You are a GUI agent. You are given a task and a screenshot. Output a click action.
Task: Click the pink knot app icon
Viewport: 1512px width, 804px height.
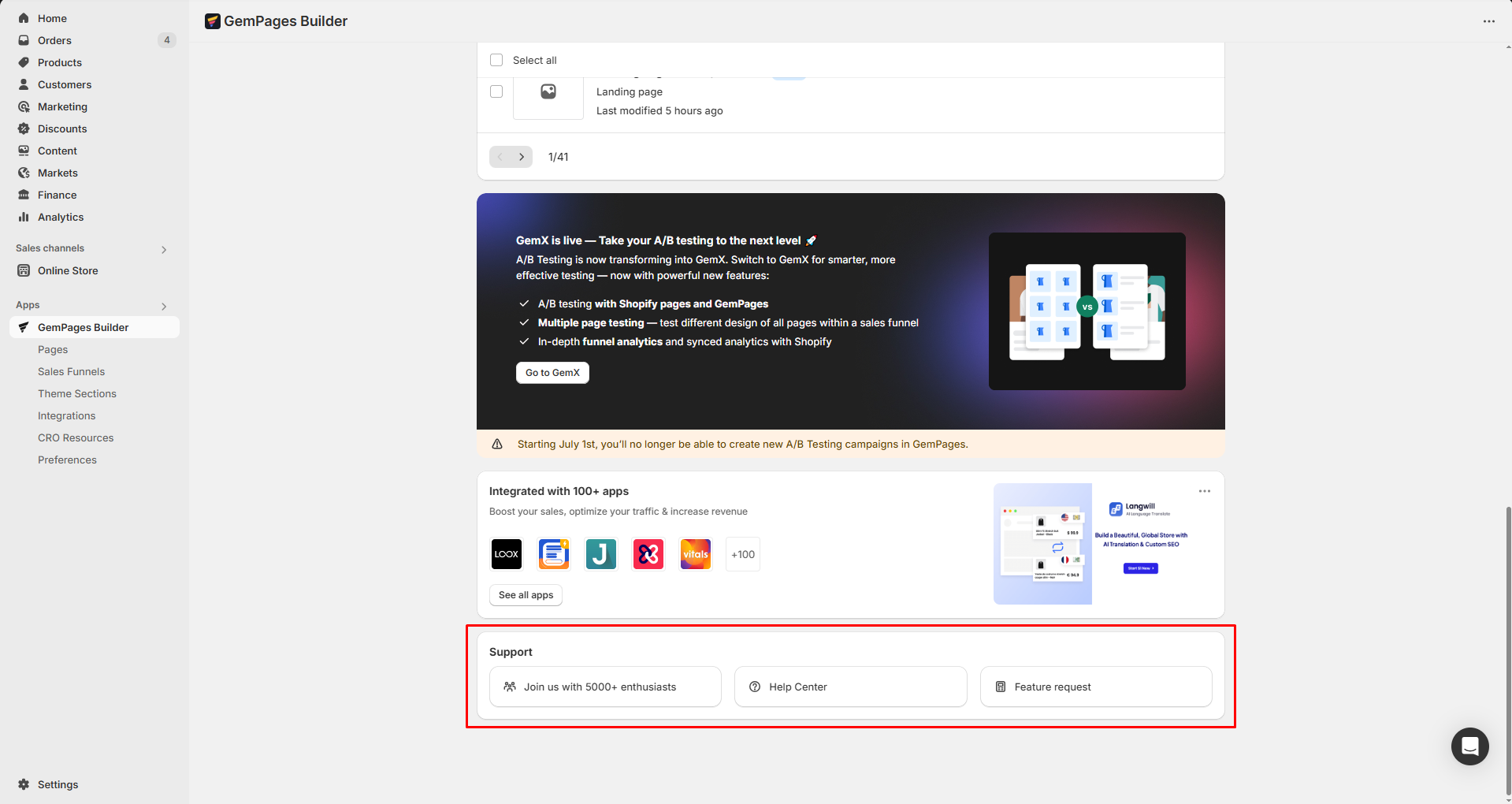pyautogui.click(x=648, y=554)
